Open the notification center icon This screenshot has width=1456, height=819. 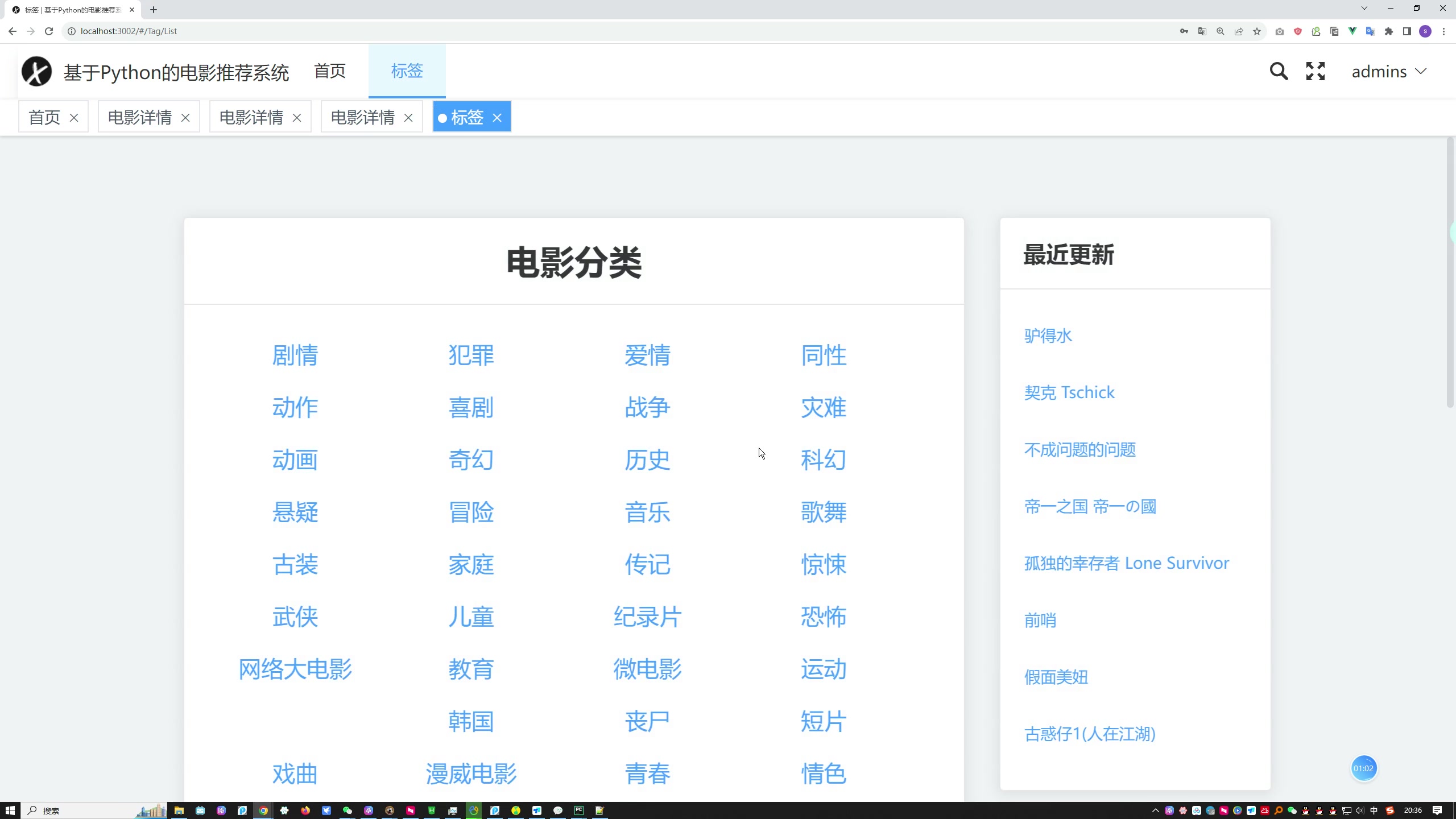pyautogui.click(x=1437, y=810)
